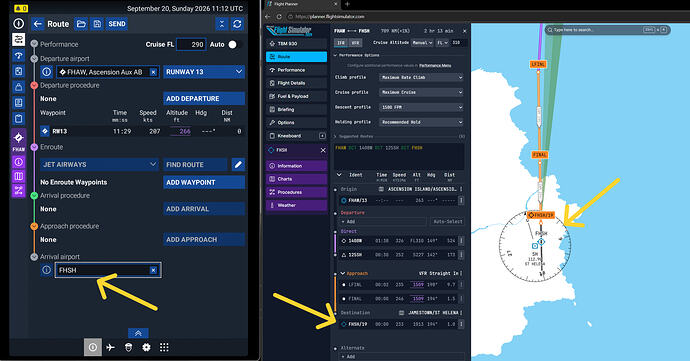Open the purple airport information icon in sidebar
Image resolution: width=690 pixels, height=361 pixels.
(18, 162)
